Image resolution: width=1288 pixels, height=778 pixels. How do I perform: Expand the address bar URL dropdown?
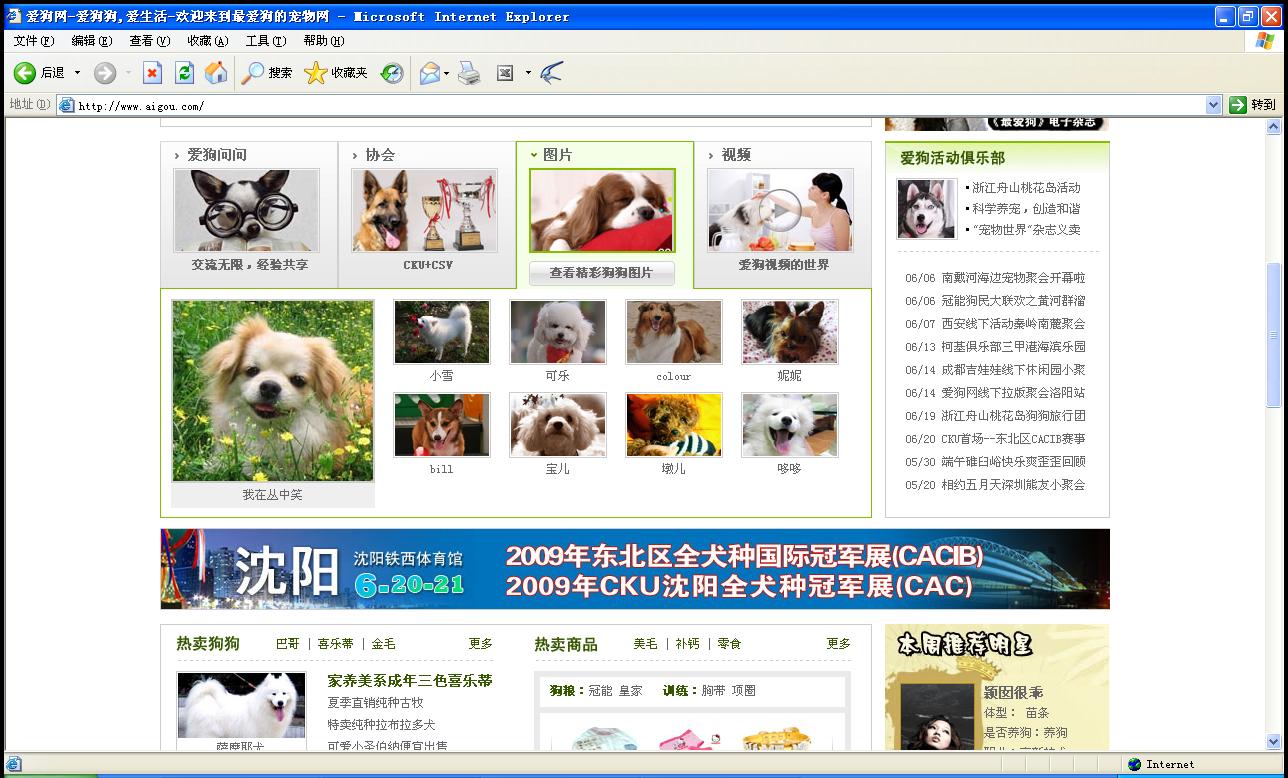tap(1213, 104)
